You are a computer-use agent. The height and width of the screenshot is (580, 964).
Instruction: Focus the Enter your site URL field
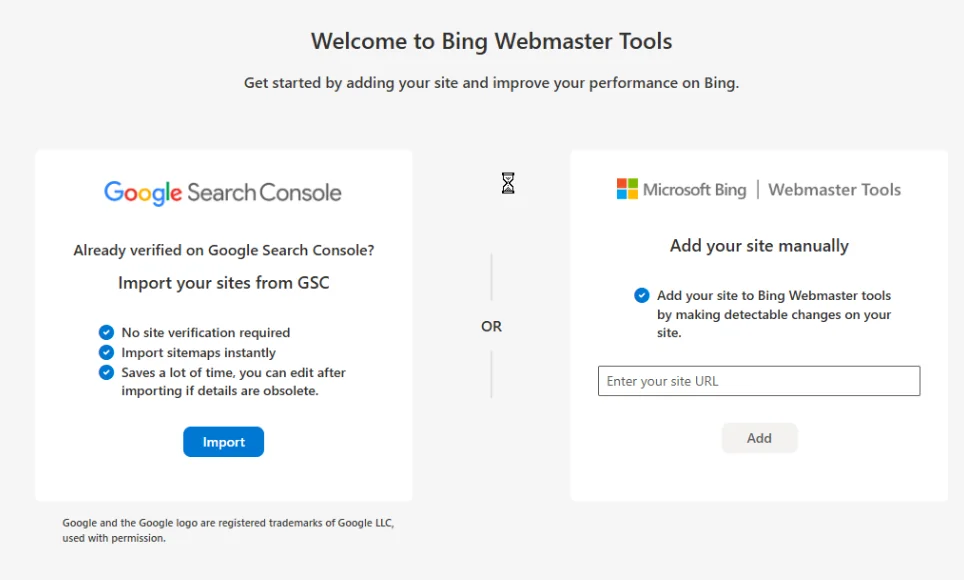point(758,381)
